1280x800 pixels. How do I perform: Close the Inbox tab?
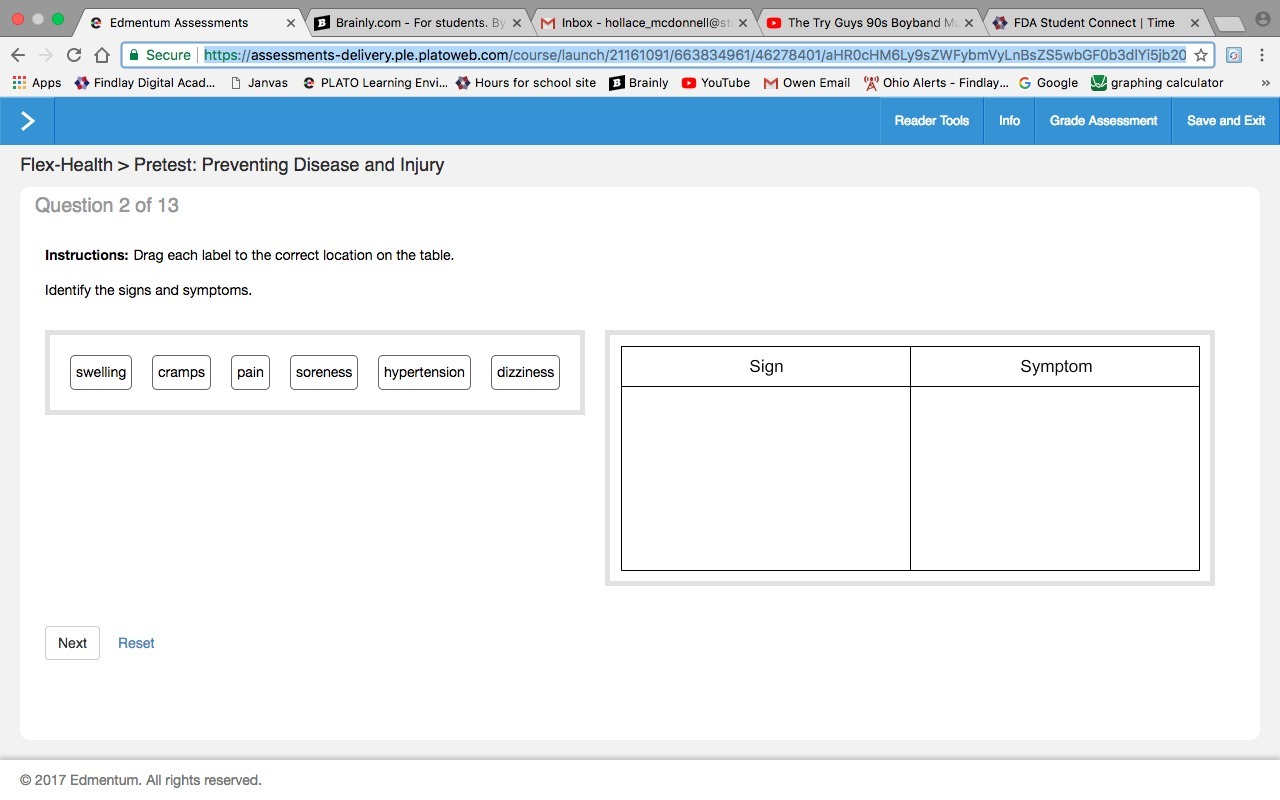(743, 22)
